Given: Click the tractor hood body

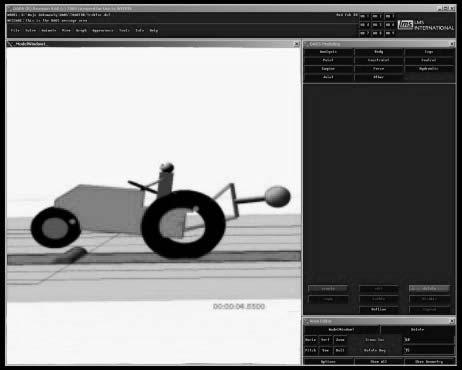Looking at the screenshot, I should (99, 208).
